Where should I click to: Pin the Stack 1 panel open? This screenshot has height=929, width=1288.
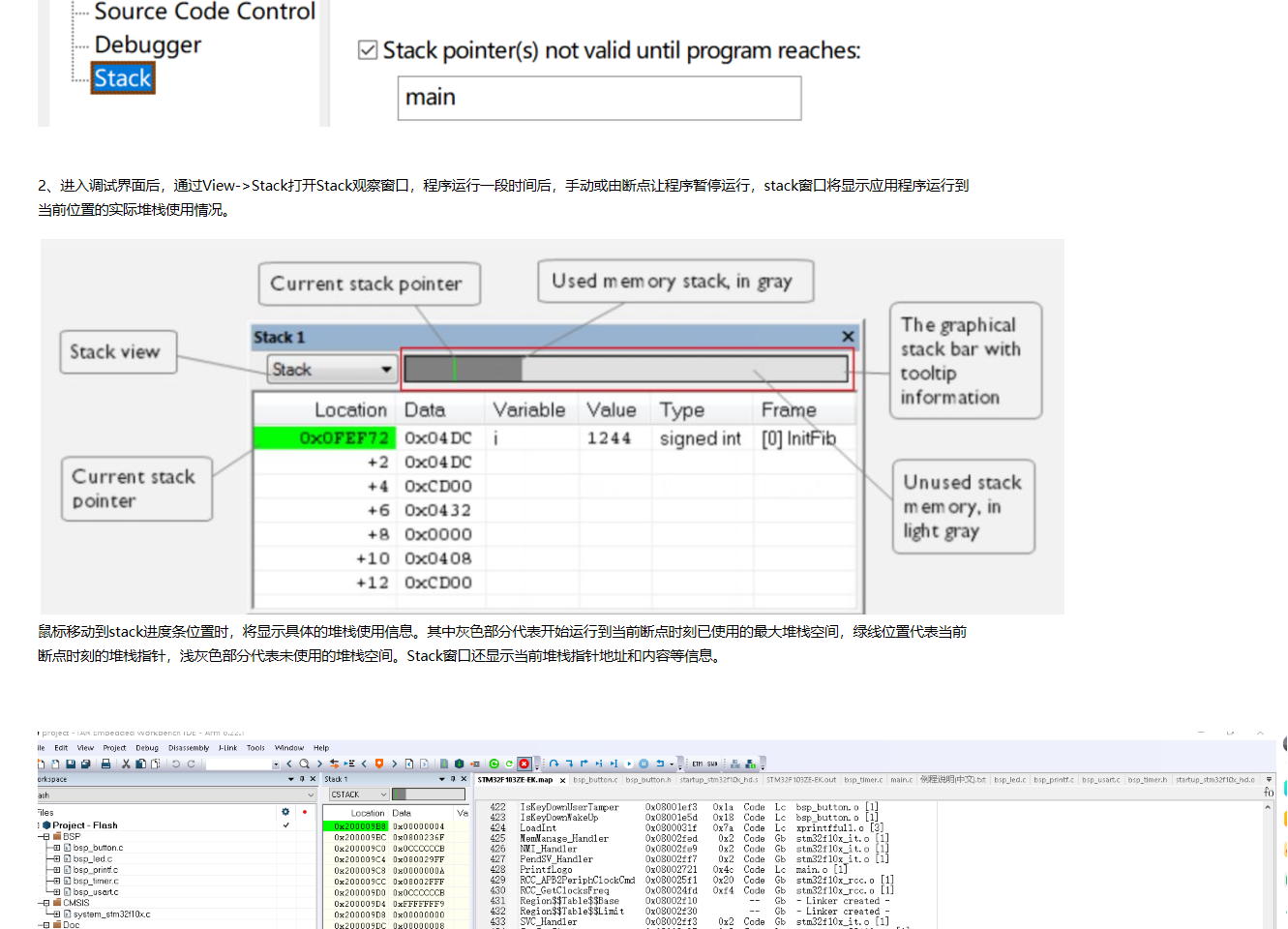(x=454, y=779)
